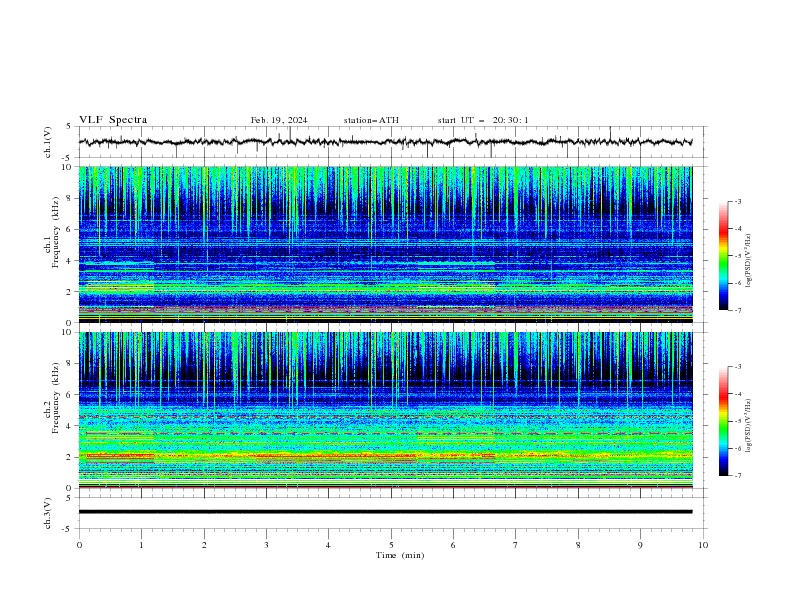792x612 pixels.
Task: Click time-axis tick label "7" at bottom
Action: coord(516,545)
